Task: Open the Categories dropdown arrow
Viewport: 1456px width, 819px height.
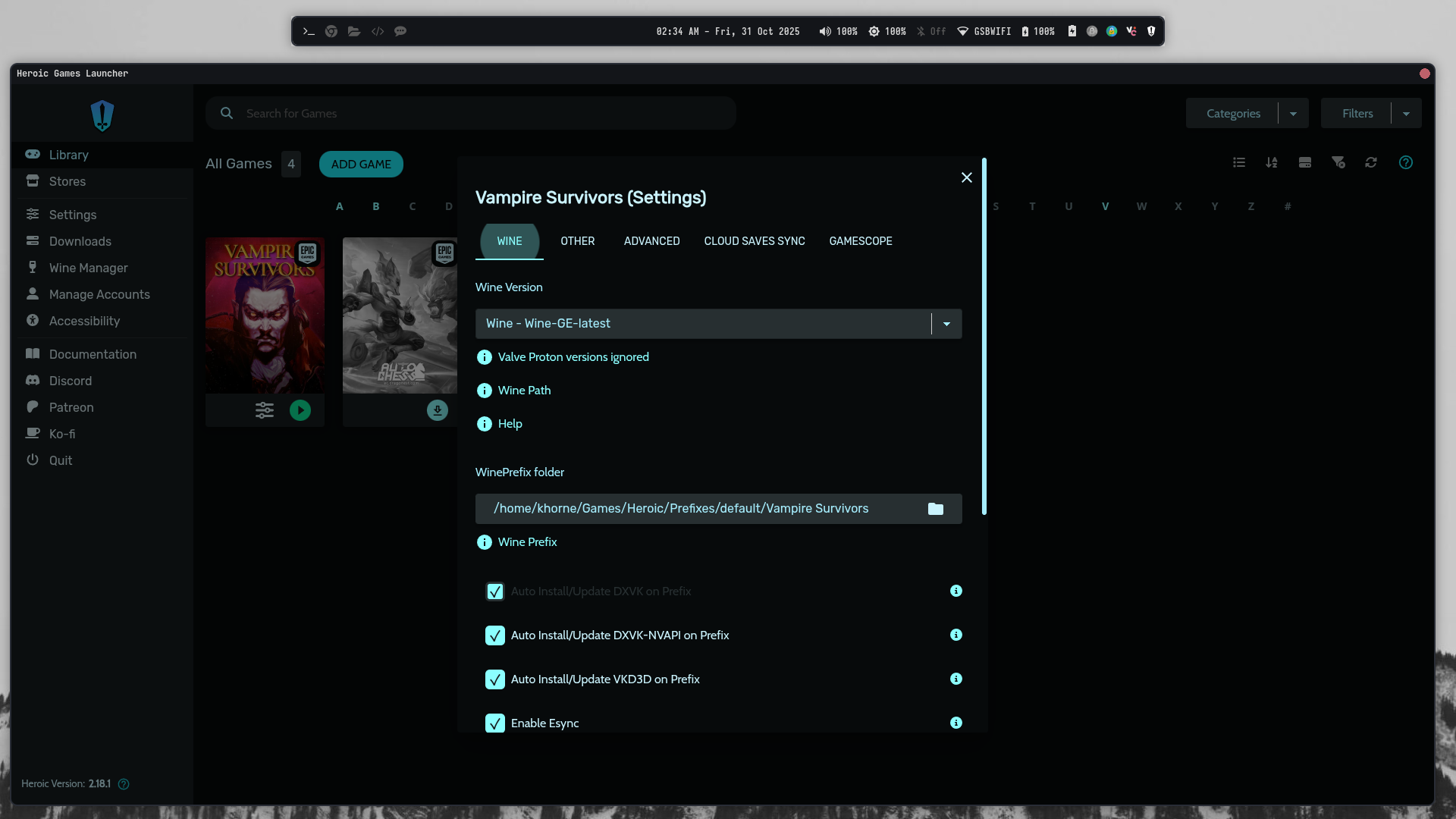Action: tap(1293, 114)
